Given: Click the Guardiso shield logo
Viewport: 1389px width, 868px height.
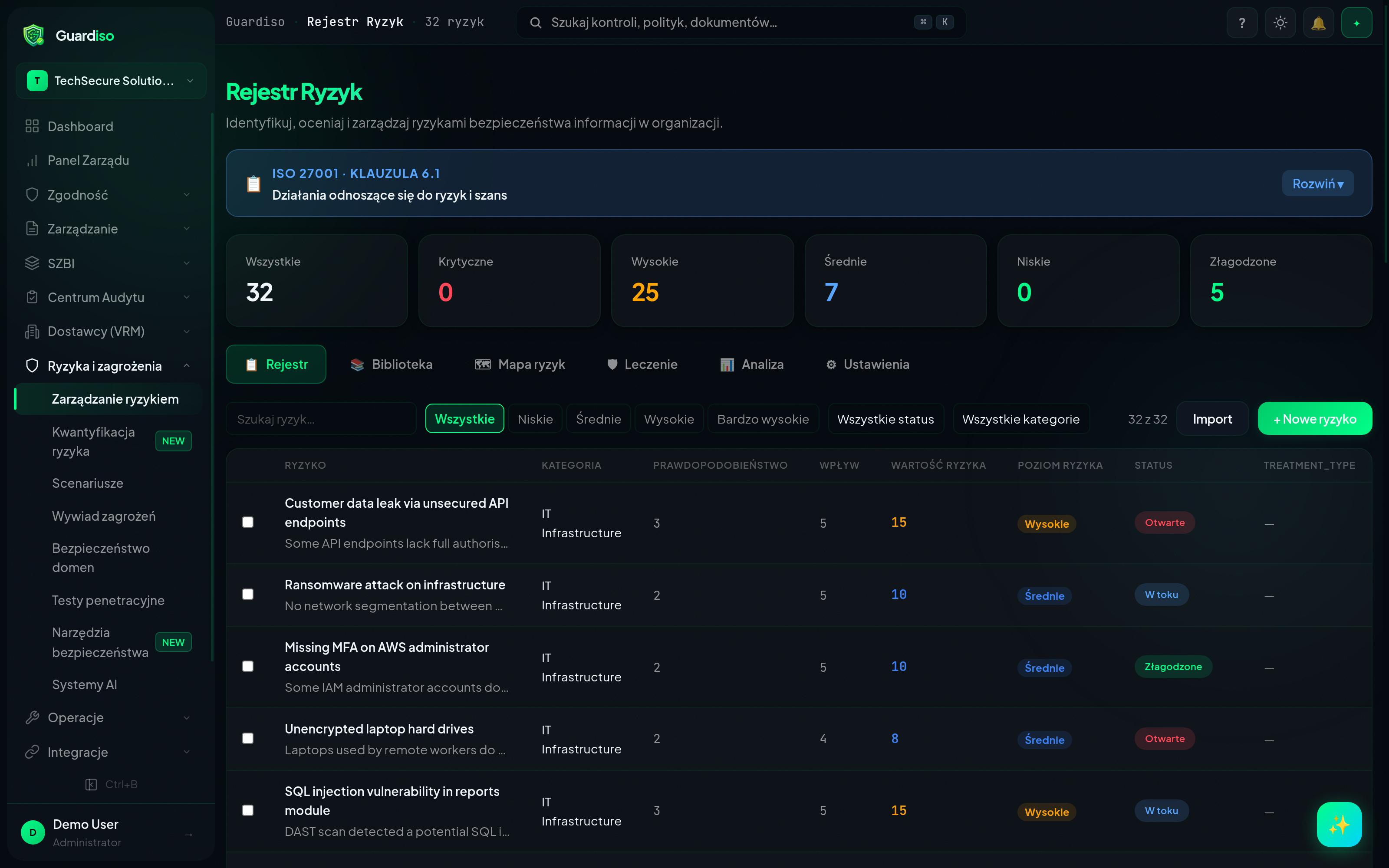Looking at the screenshot, I should click(34, 36).
